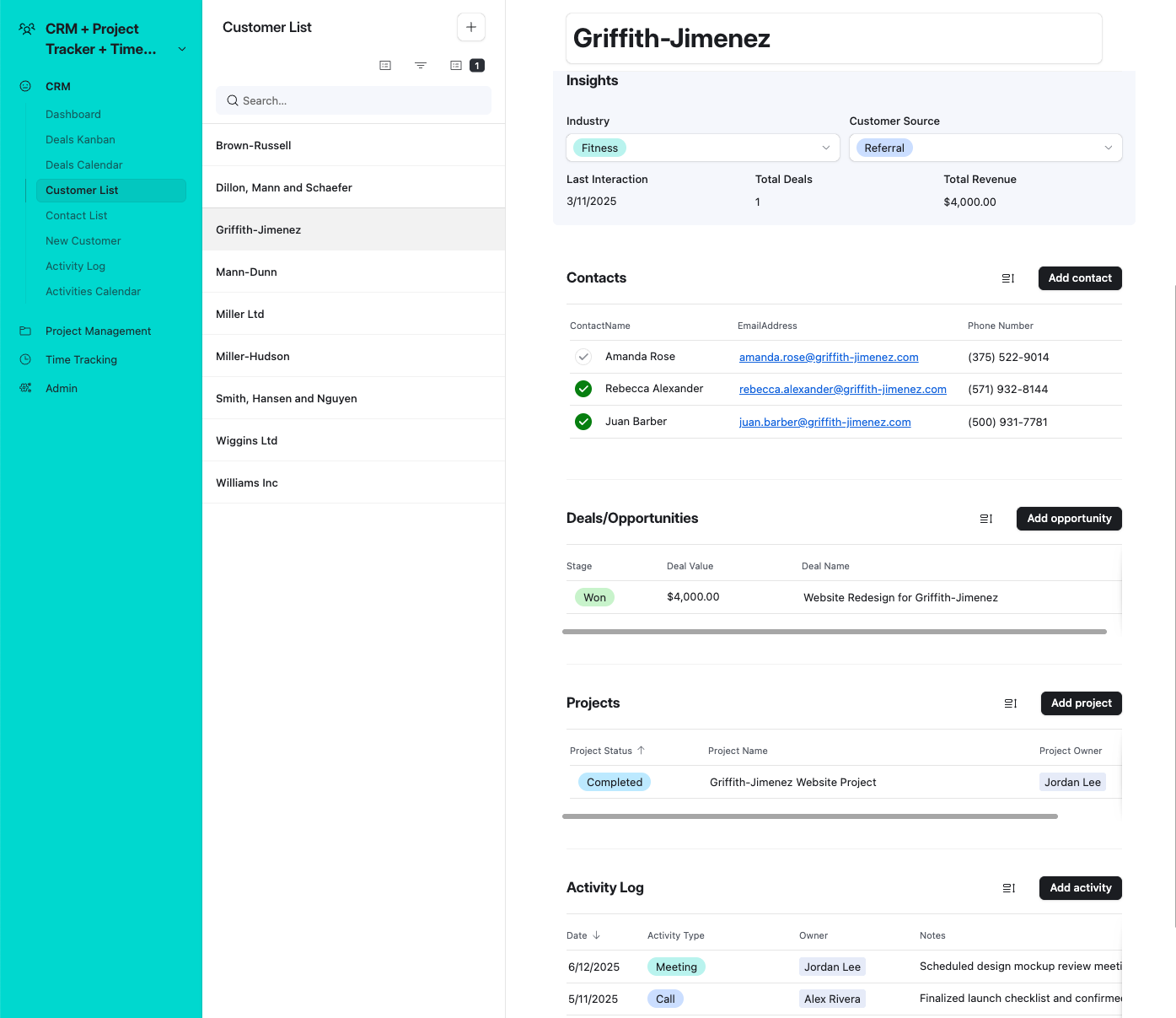Open Rebecca Alexander's email link
The image size is (1176, 1018).
click(843, 389)
